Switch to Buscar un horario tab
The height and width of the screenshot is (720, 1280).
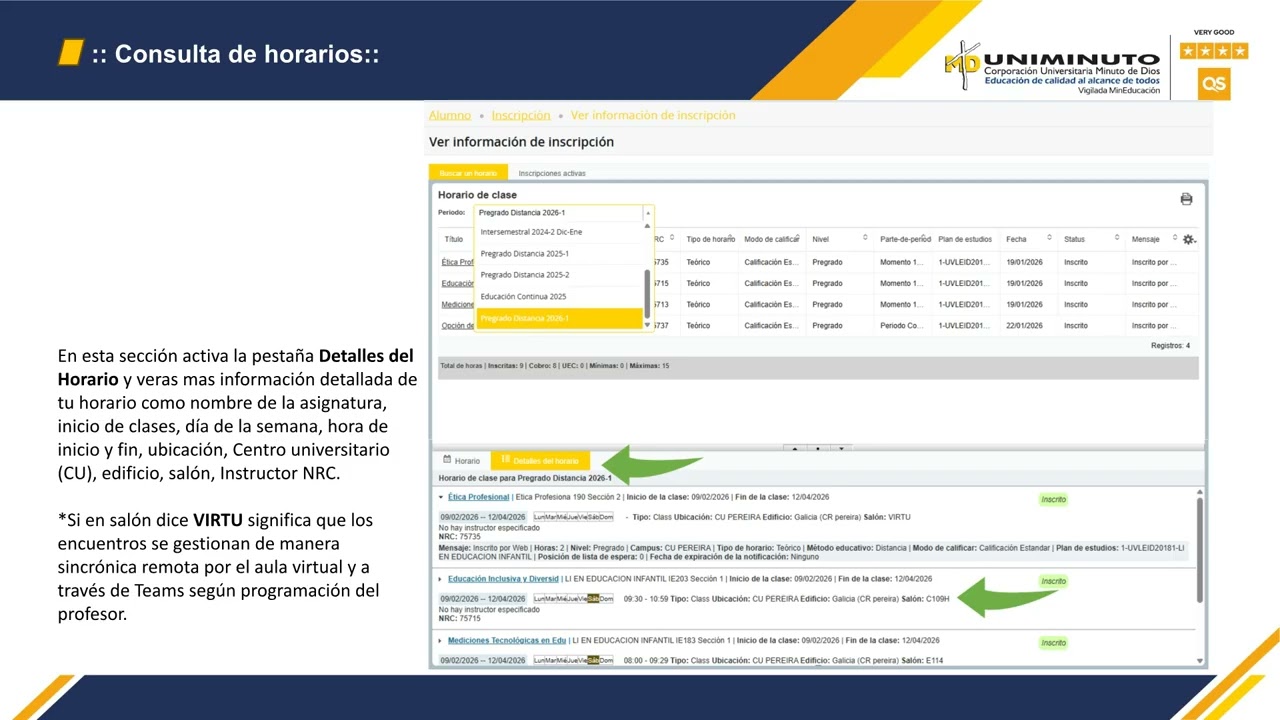[468, 173]
